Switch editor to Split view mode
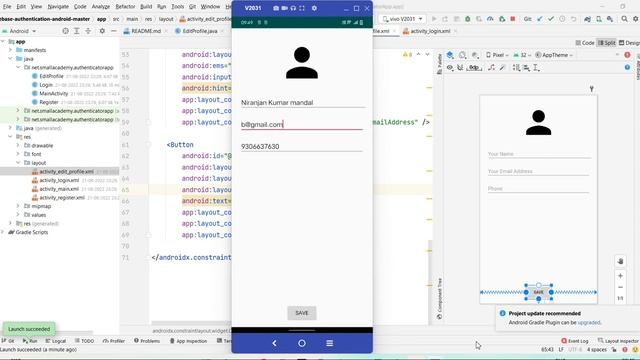Screen dimensions: 640x360 tap(606, 43)
